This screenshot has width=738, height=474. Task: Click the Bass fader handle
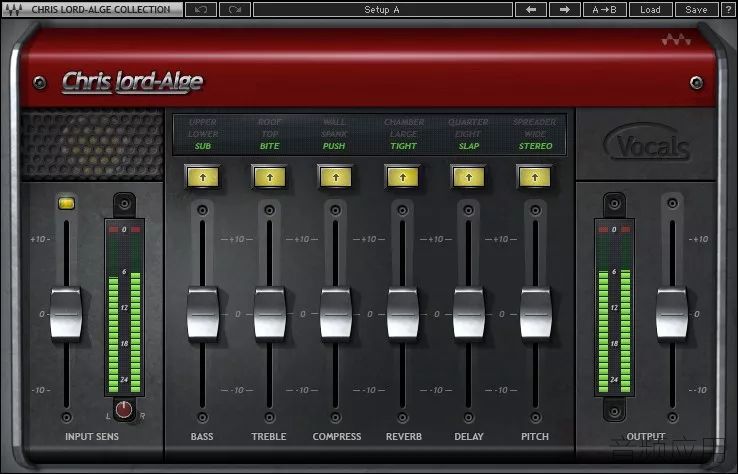click(203, 314)
